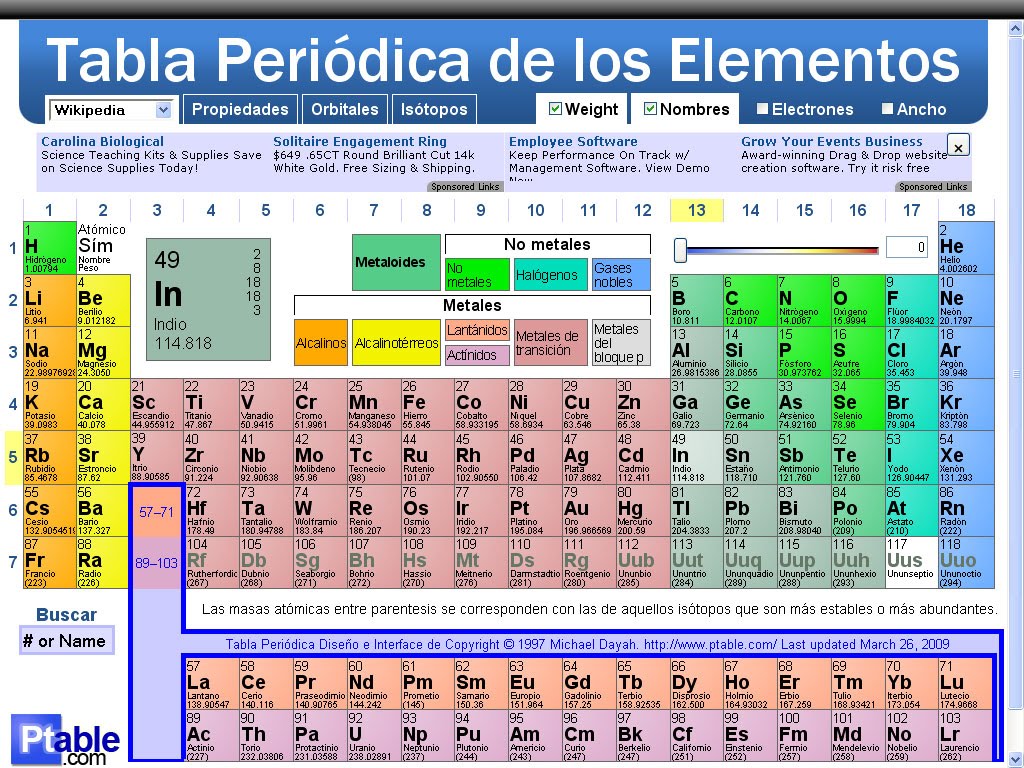Open the Wikipedia source dropdown
The image size is (1024, 768).
tap(110, 110)
